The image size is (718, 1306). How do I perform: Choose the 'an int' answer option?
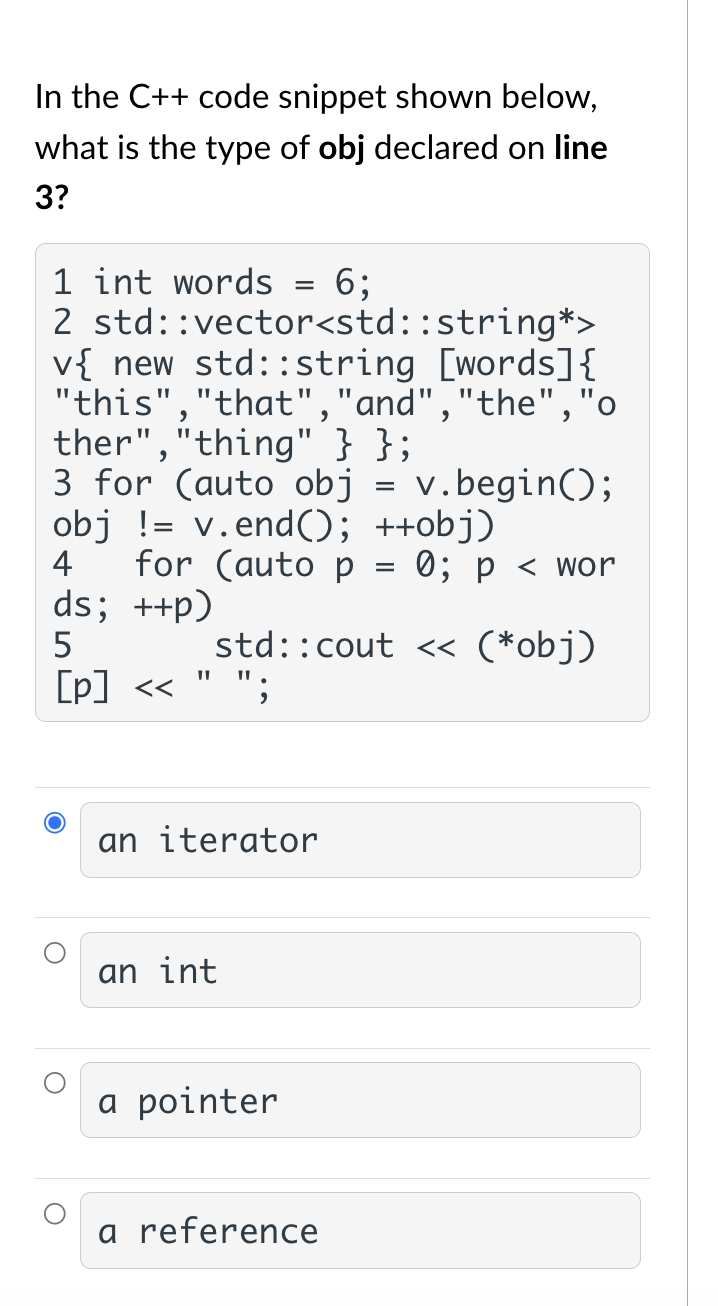(x=55, y=952)
